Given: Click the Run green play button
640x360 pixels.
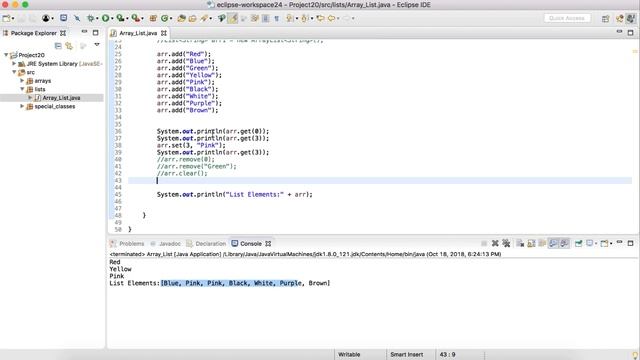Looking at the screenshot, I should click(106, 18).
